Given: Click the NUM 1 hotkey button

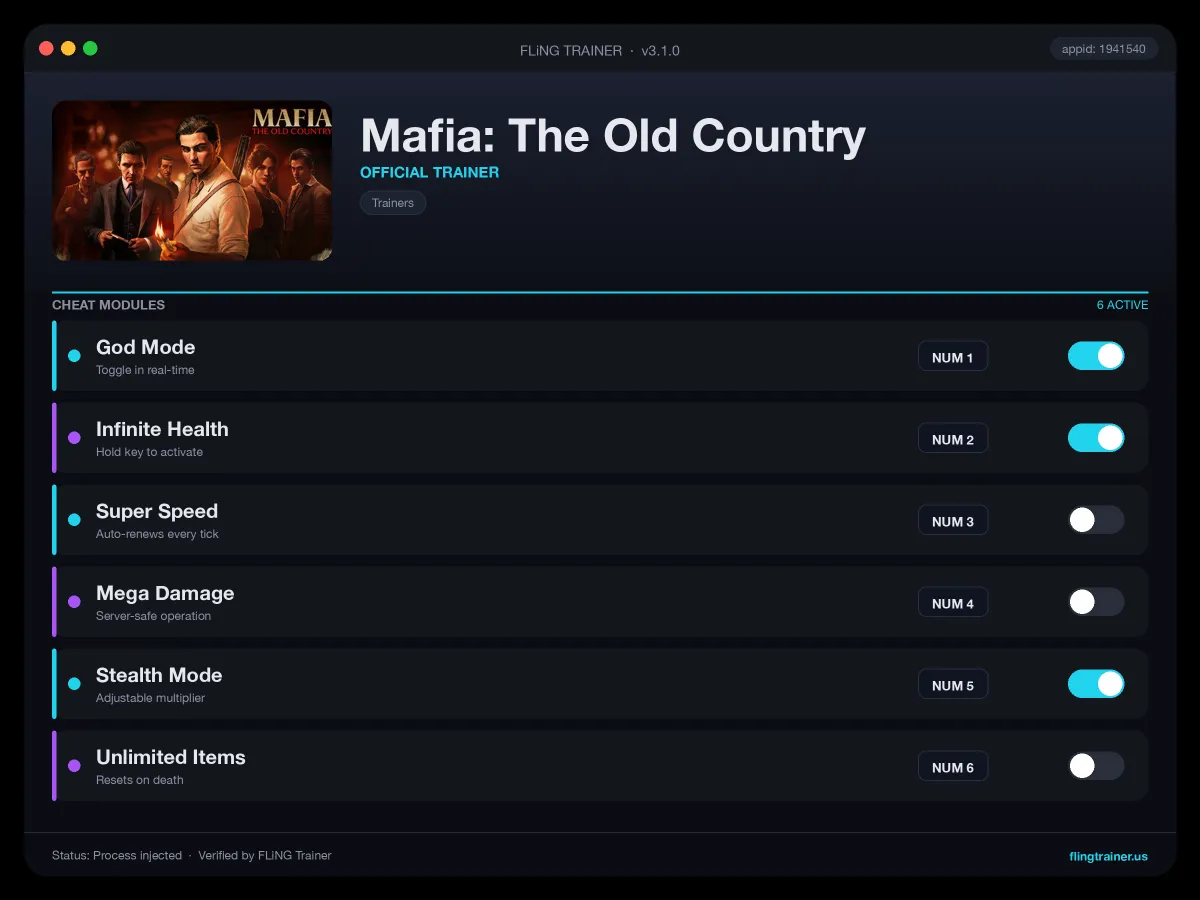Looking at the screenshot, I should [953, 357].
